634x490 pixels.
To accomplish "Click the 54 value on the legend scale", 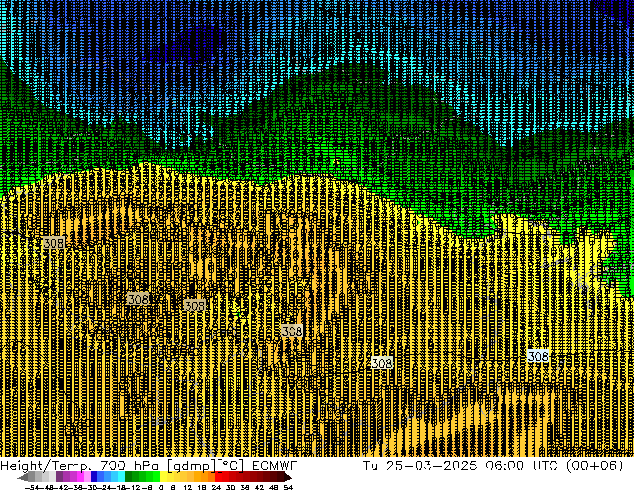I will (288, 486).
